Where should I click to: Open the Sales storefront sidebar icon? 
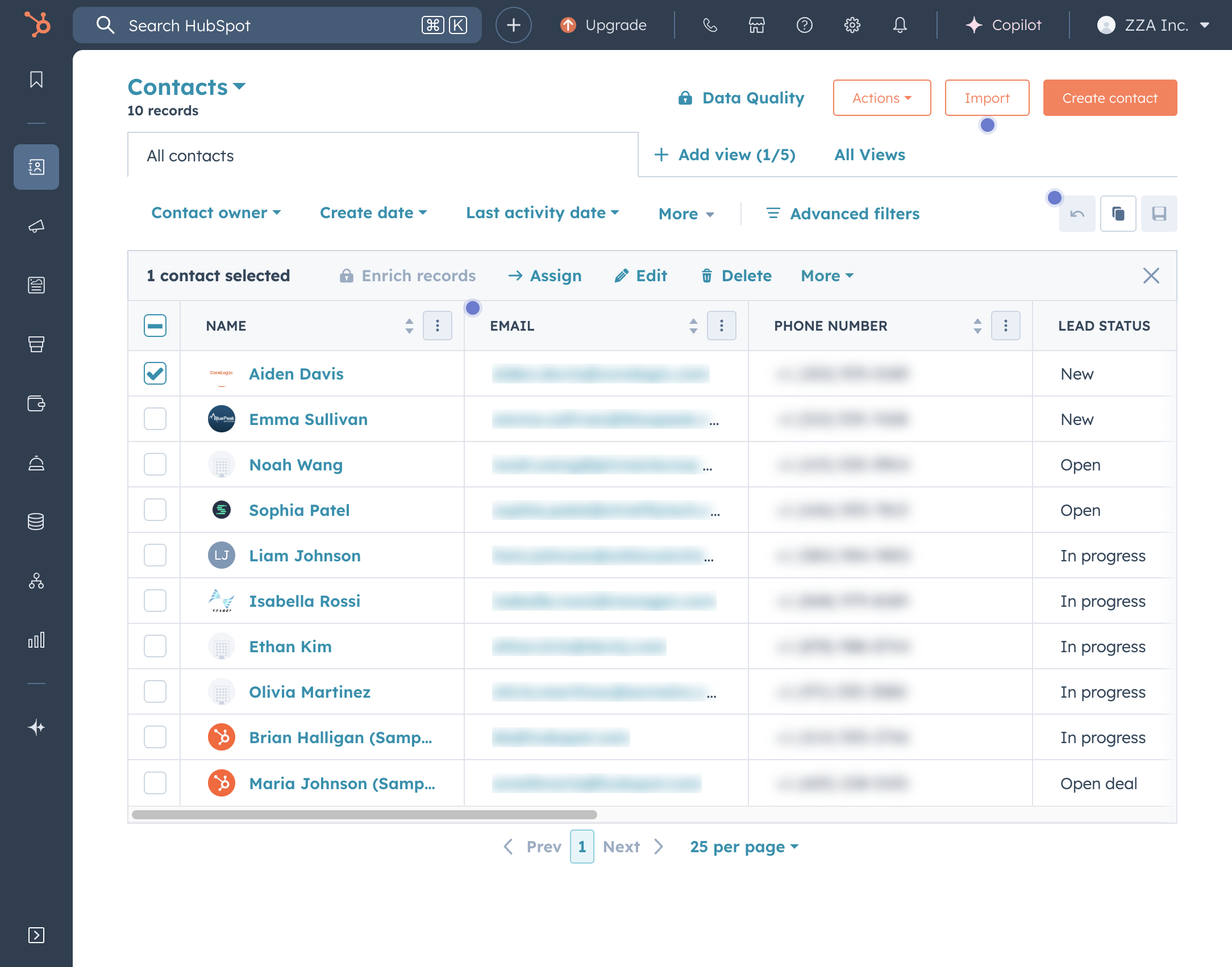point(36,344)
